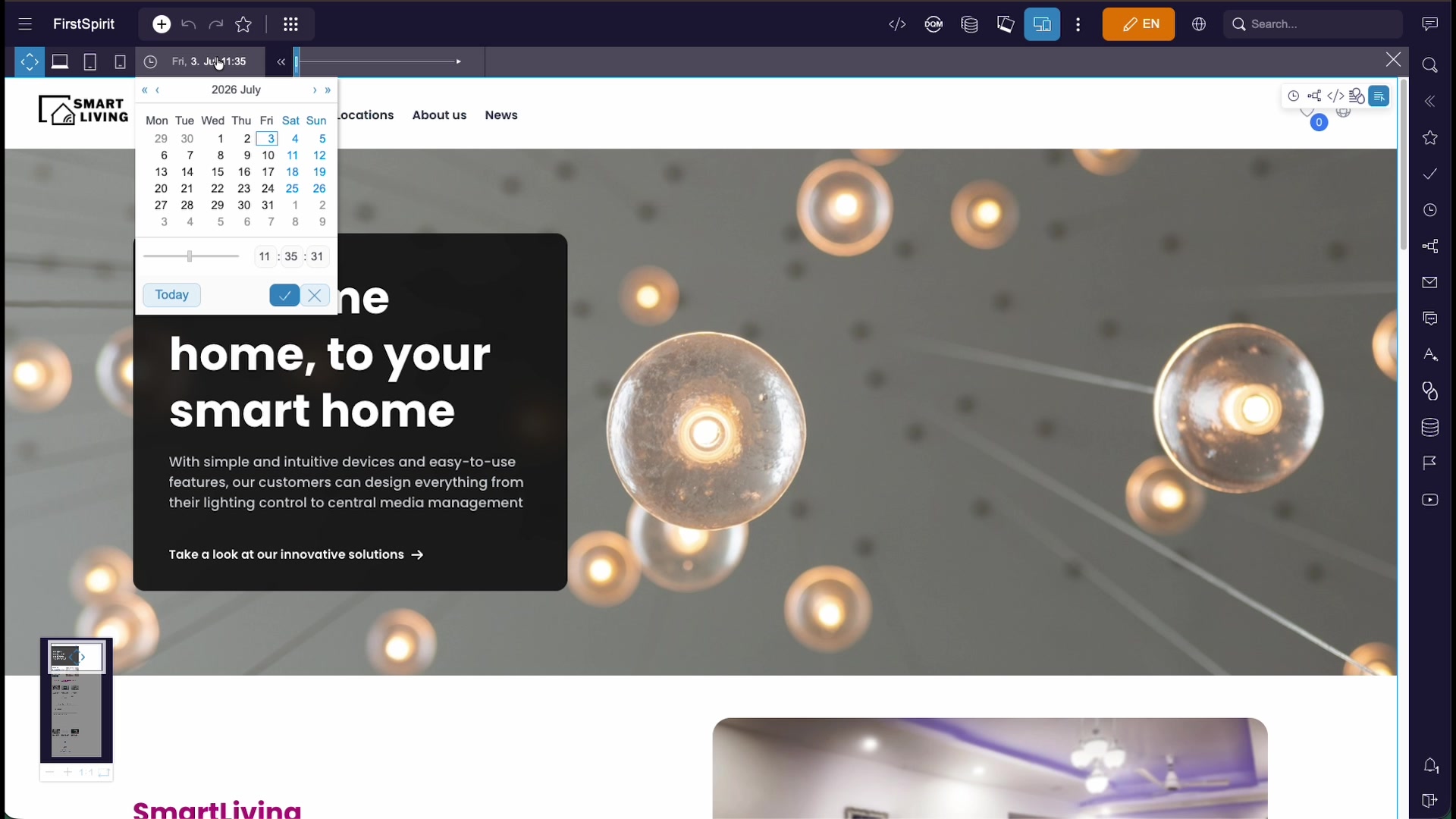Open the three-dot more options menu
Image resolution: width=1456 pixels, height=819 pixels.
click(1078, 24)
